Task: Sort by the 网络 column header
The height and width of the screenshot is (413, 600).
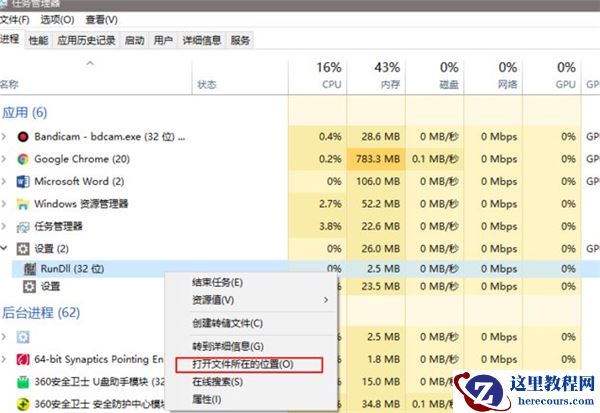Action: coord(507,84)
